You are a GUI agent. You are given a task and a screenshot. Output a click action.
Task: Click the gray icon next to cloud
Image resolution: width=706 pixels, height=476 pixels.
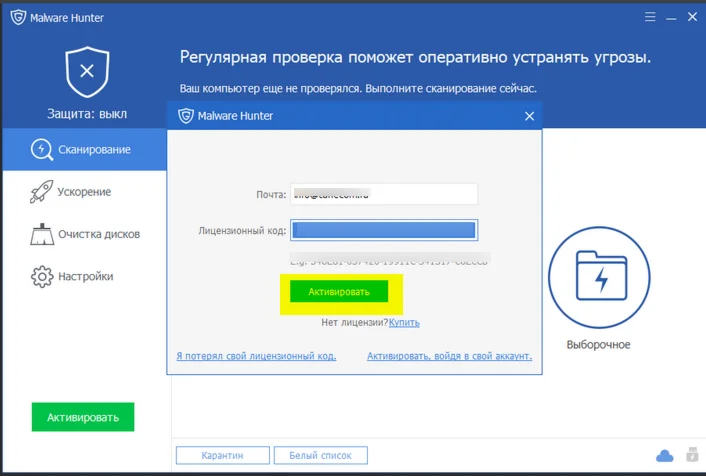[x=692, y=454]
